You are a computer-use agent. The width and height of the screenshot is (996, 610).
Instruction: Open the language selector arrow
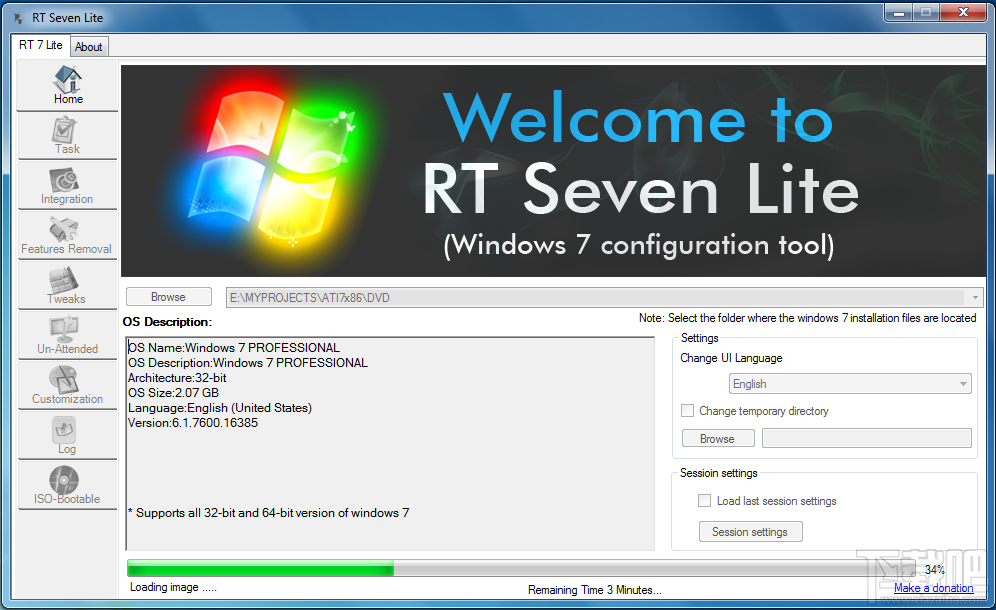(961, 383)
